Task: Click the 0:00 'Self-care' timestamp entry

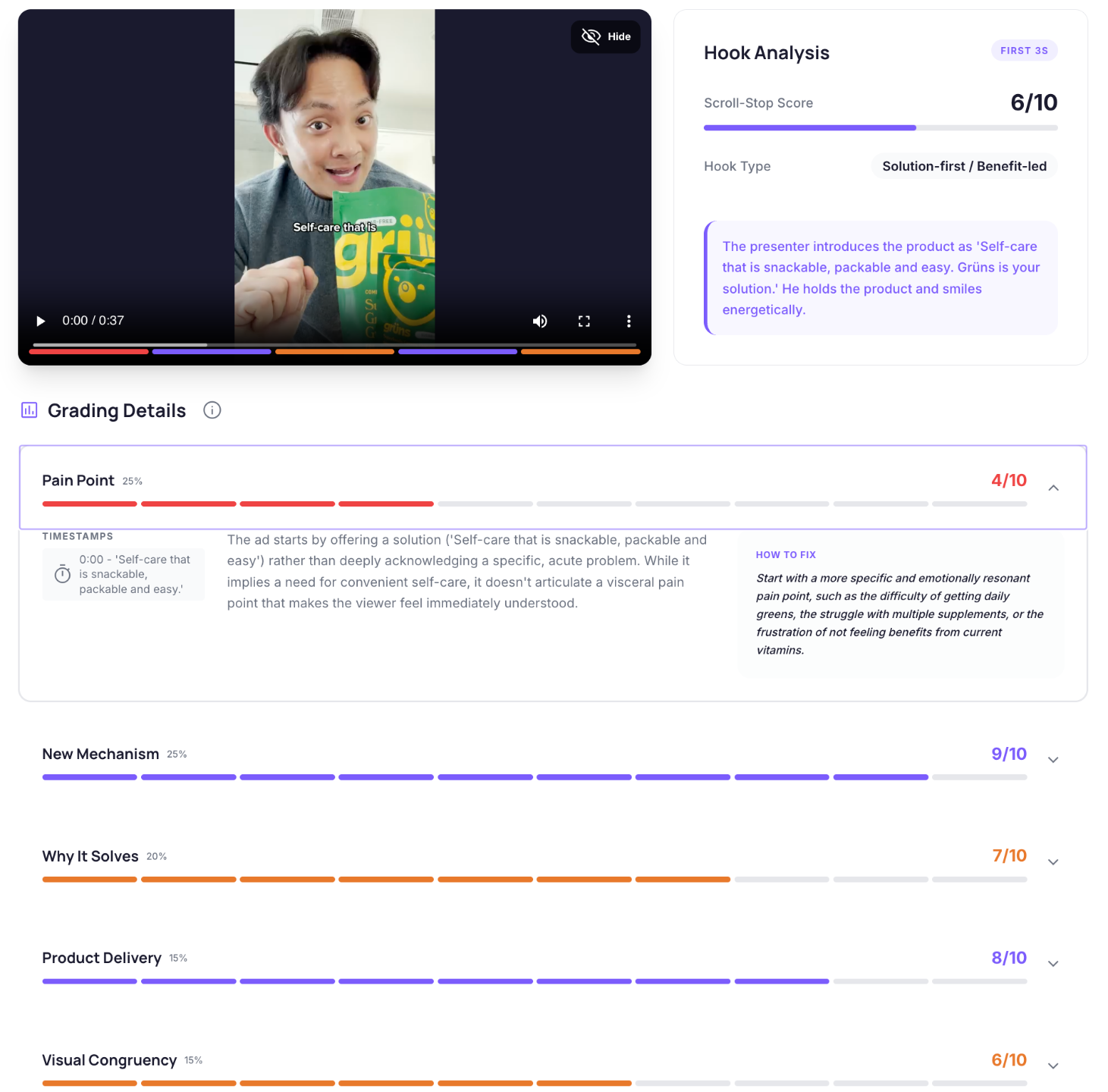Action: tap(124, 574)
